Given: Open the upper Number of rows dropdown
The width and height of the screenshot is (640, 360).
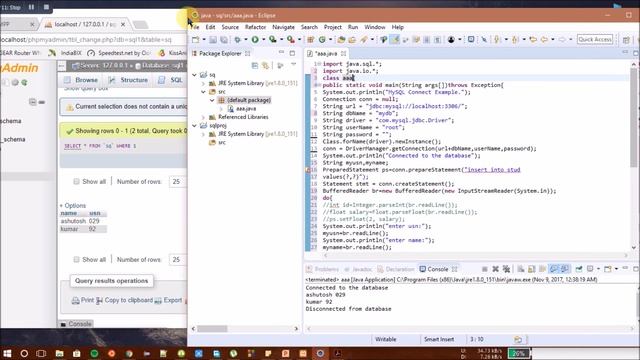Looking at the screenshot, I should (x=178, y=182).
